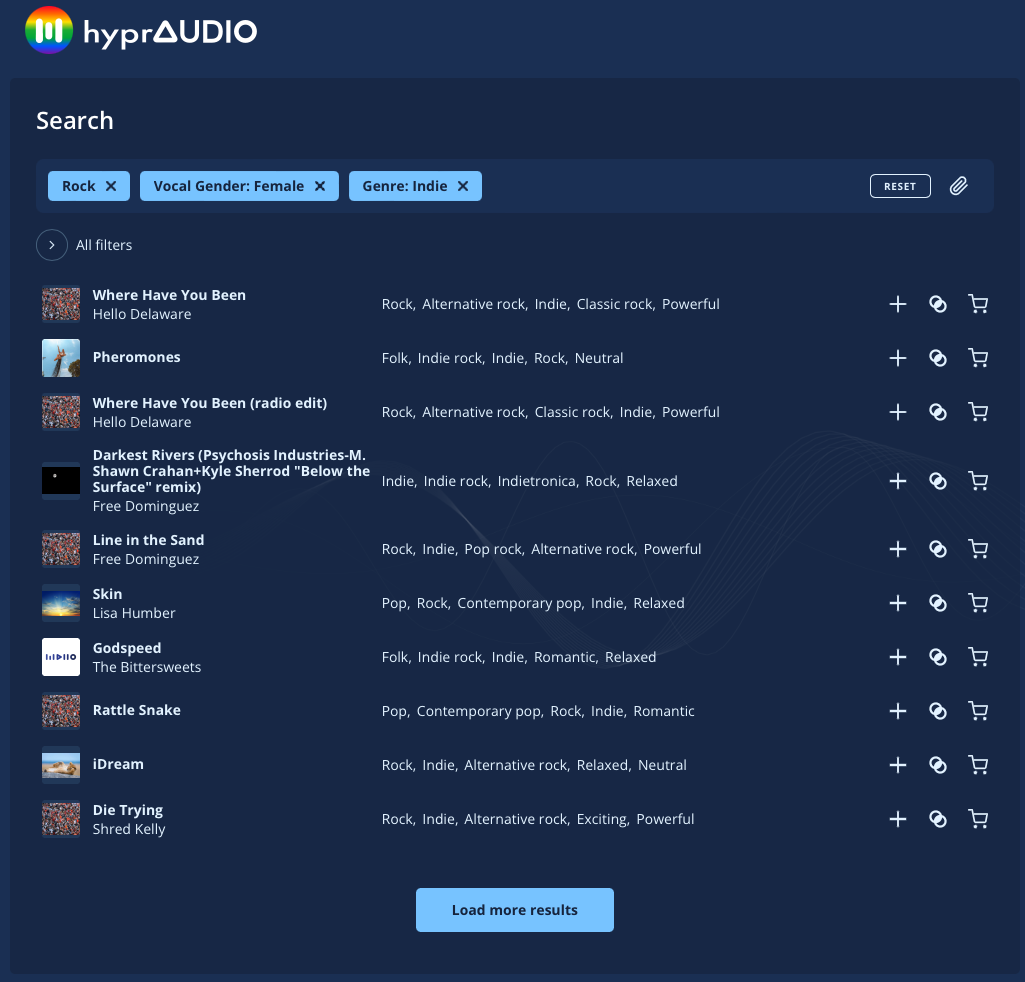This screenshot has width=1025, height=982.
Task: Click the Neutral tag on iDream row
Action: (x=662, y=765)
